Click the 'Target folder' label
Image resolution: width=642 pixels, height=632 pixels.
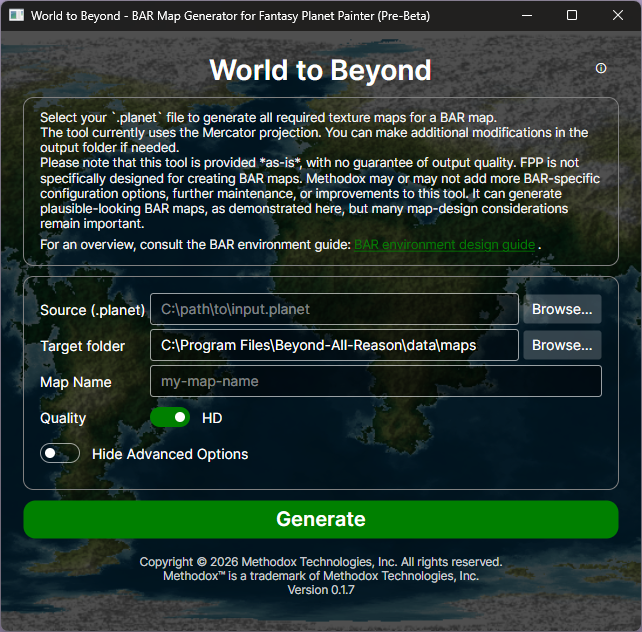pyautogui.click(x=82, y=346)
